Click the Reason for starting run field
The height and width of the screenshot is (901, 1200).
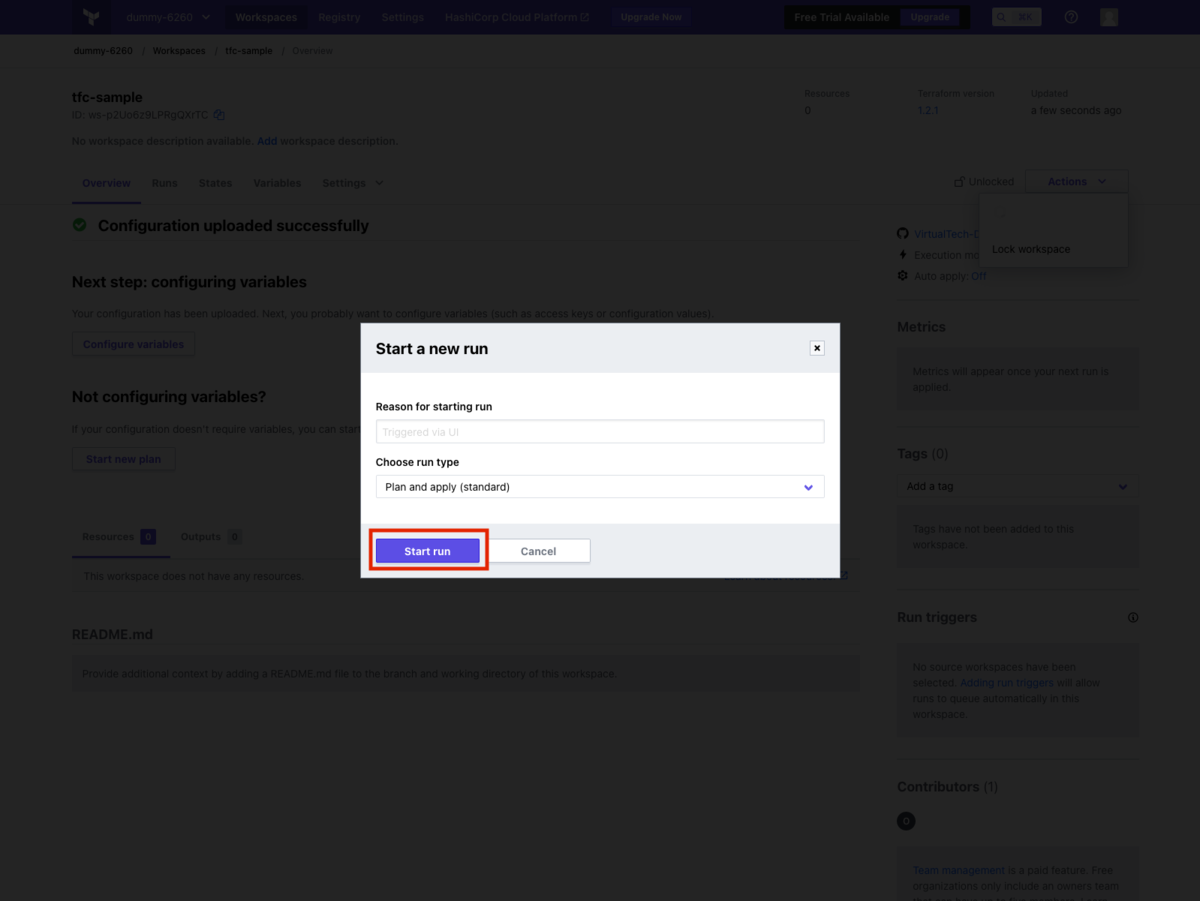[x=600, y=432]
